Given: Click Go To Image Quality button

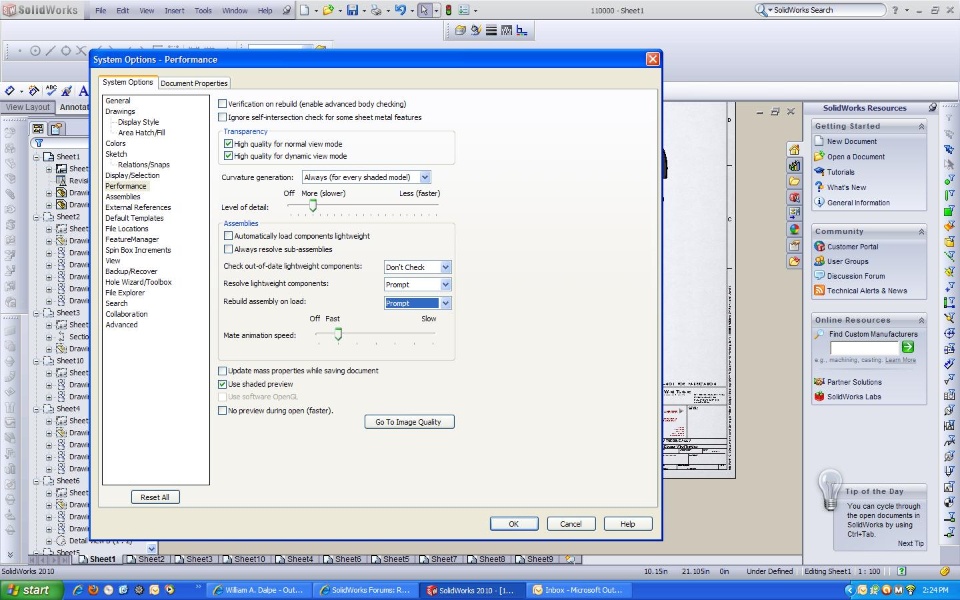Looking at the screenshot, I should point(409,422).
